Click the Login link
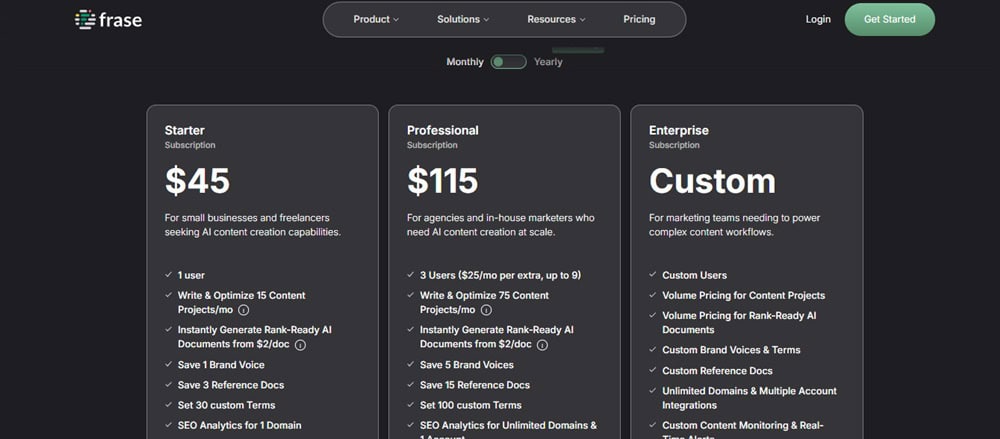Image resolution: width=1000 pixels, height=439 pixels. coord(818,19)
